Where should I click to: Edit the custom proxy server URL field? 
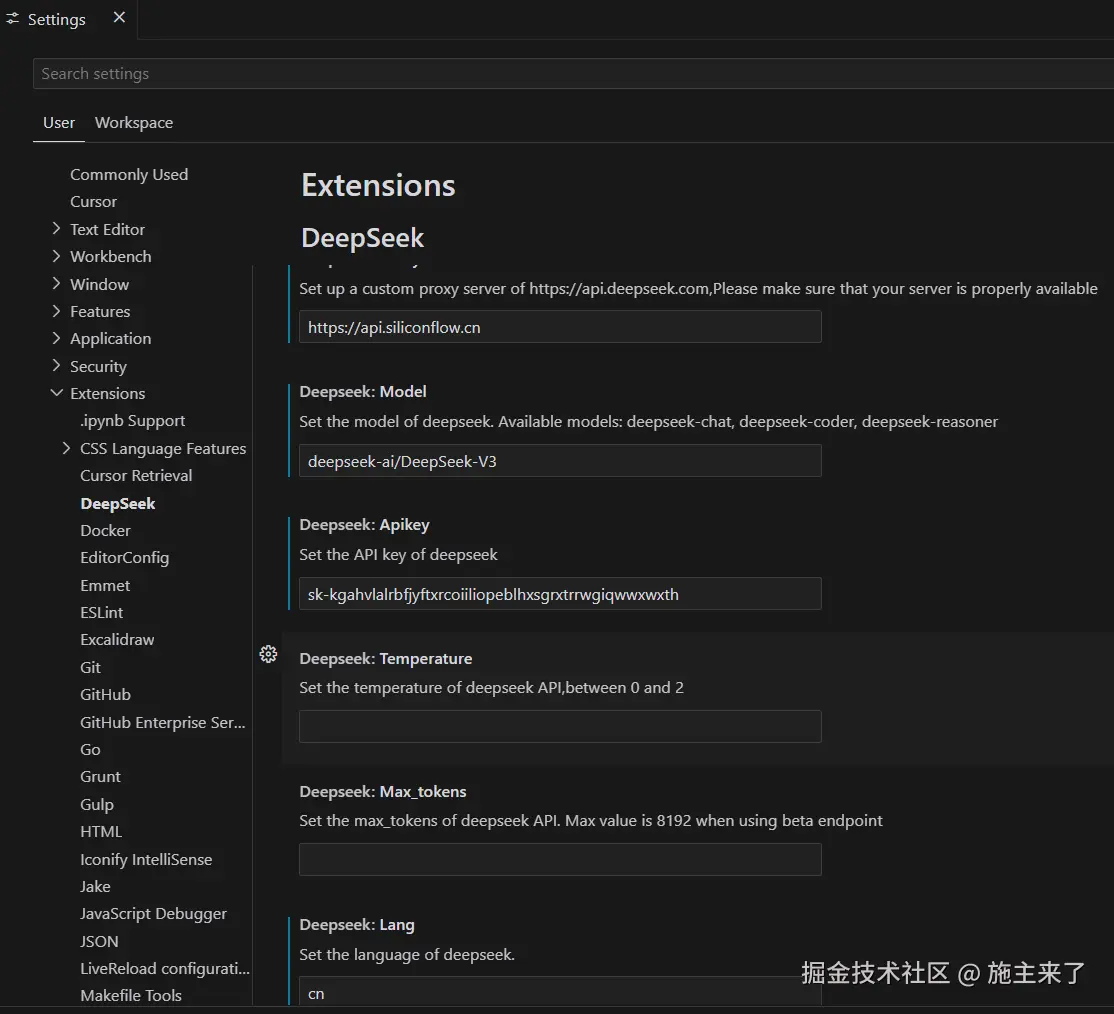click(560, 327)
